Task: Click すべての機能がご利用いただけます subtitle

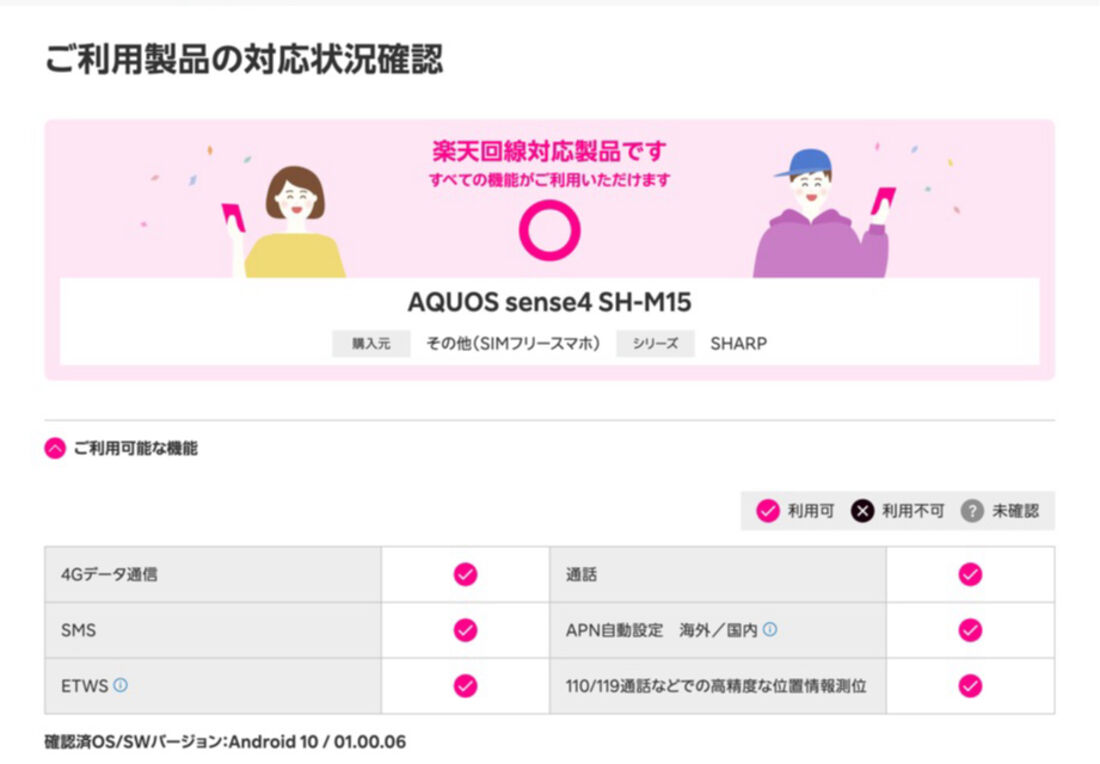Action: (x=549, y=180)
